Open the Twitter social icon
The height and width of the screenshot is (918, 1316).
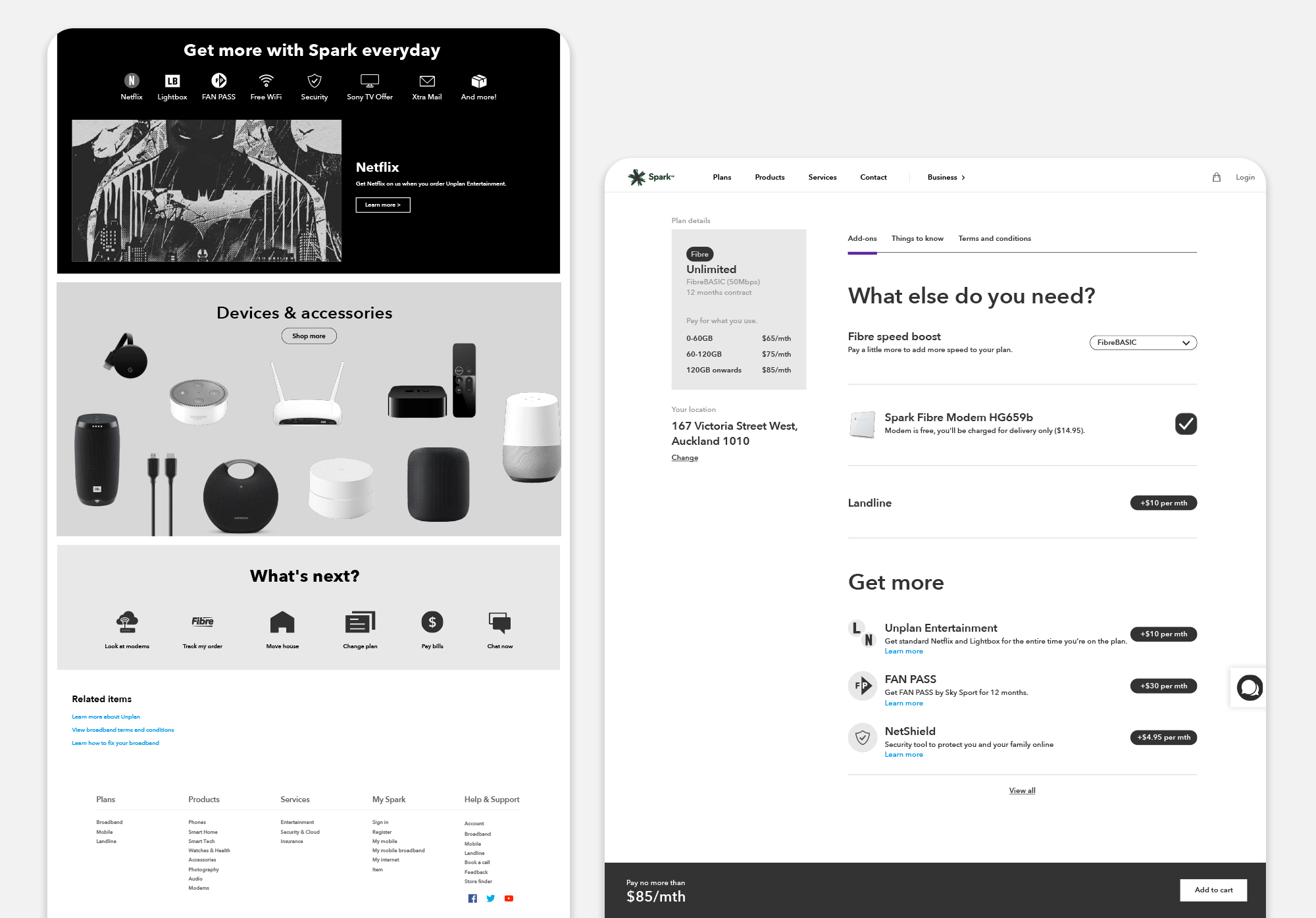pyautogui.click(x=491, y=898)
